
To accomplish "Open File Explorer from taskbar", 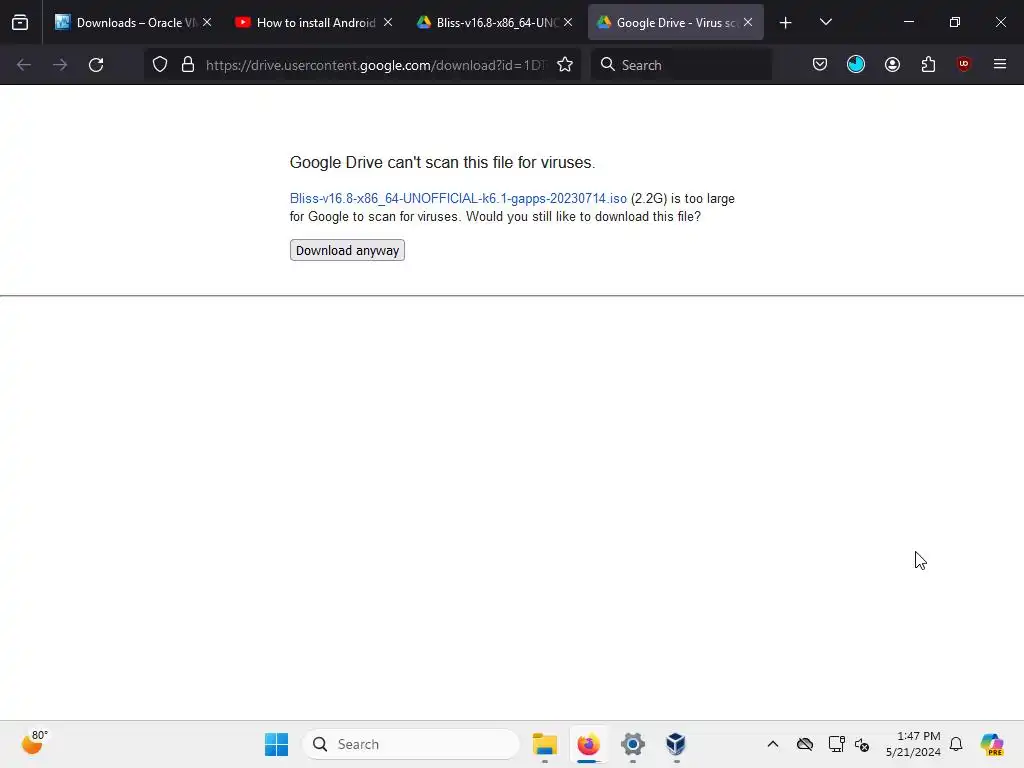I will 545,744.
